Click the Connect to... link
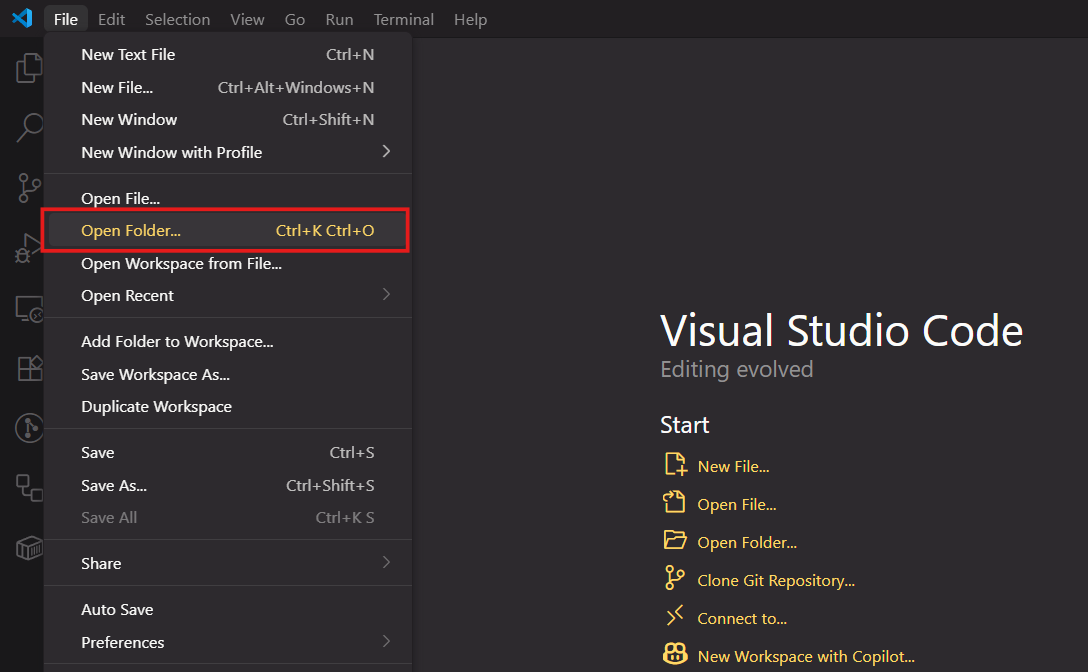The height and width of the screenshot is (672, 1088). pos(742,619)
